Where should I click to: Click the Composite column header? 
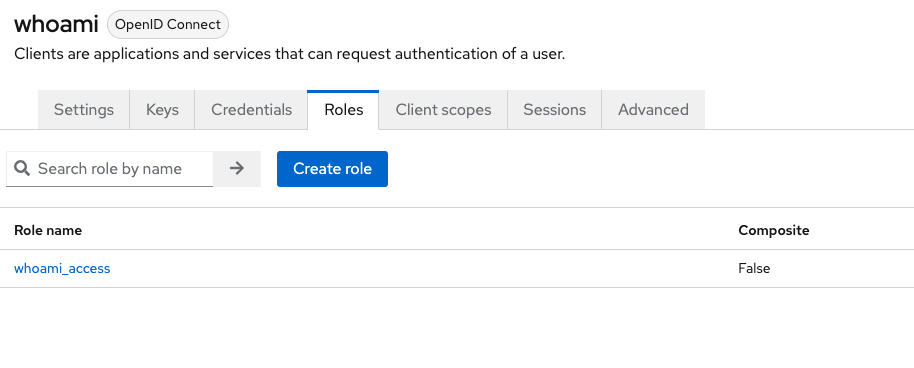(x=774, y=230)
